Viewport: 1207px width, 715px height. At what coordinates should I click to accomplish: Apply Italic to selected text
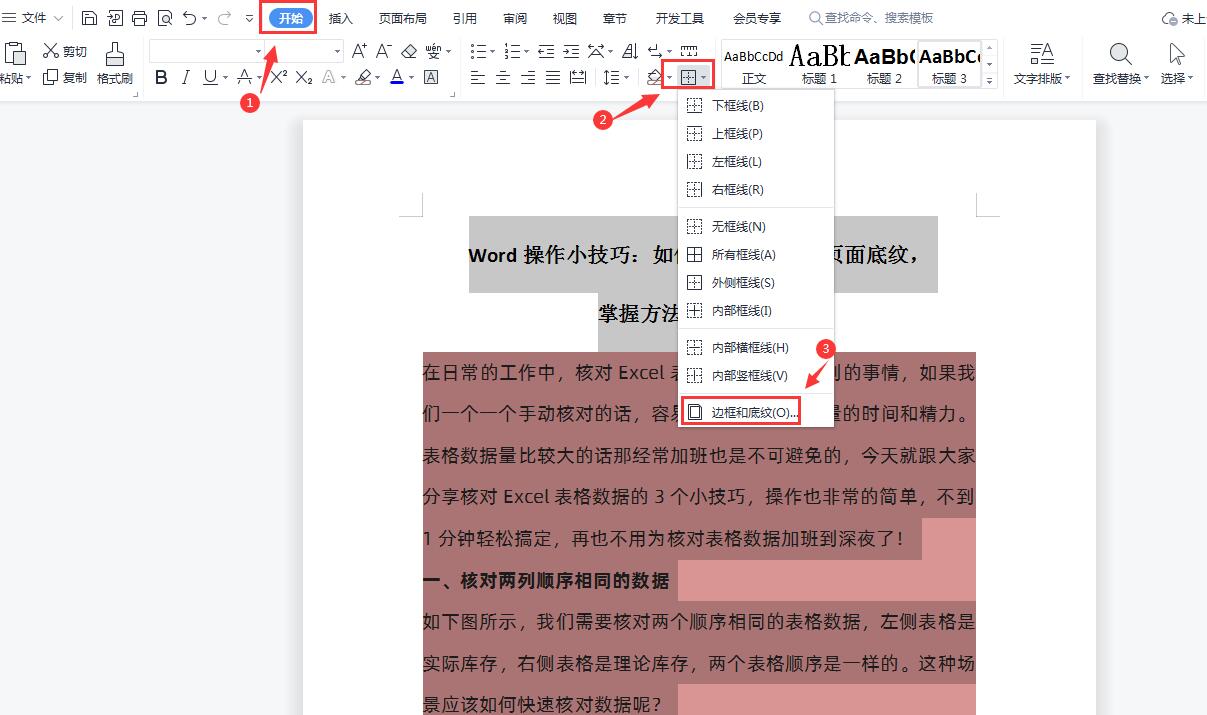pos(186,76)
